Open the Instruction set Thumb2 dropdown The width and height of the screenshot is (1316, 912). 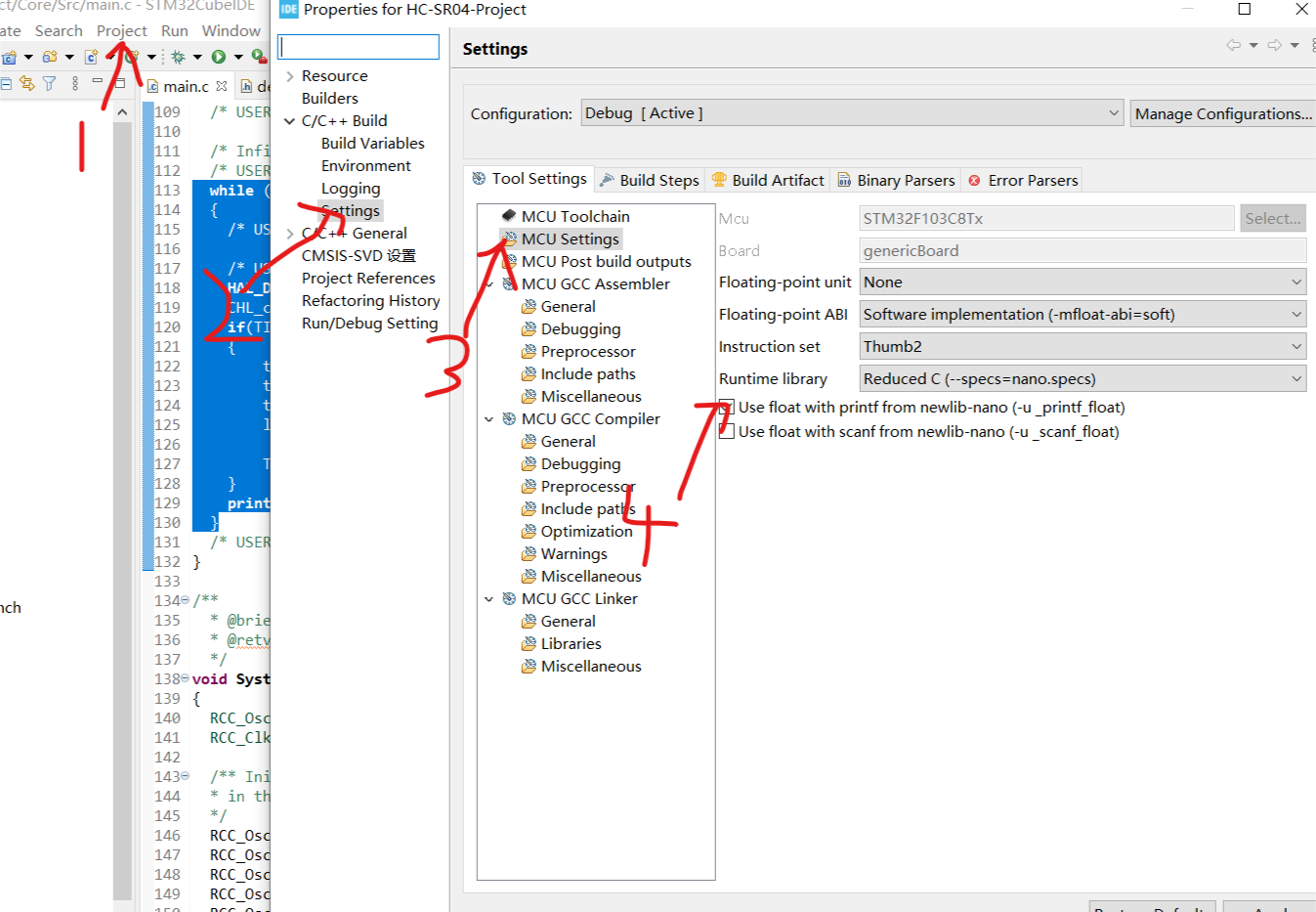(x=1083, y=346)
